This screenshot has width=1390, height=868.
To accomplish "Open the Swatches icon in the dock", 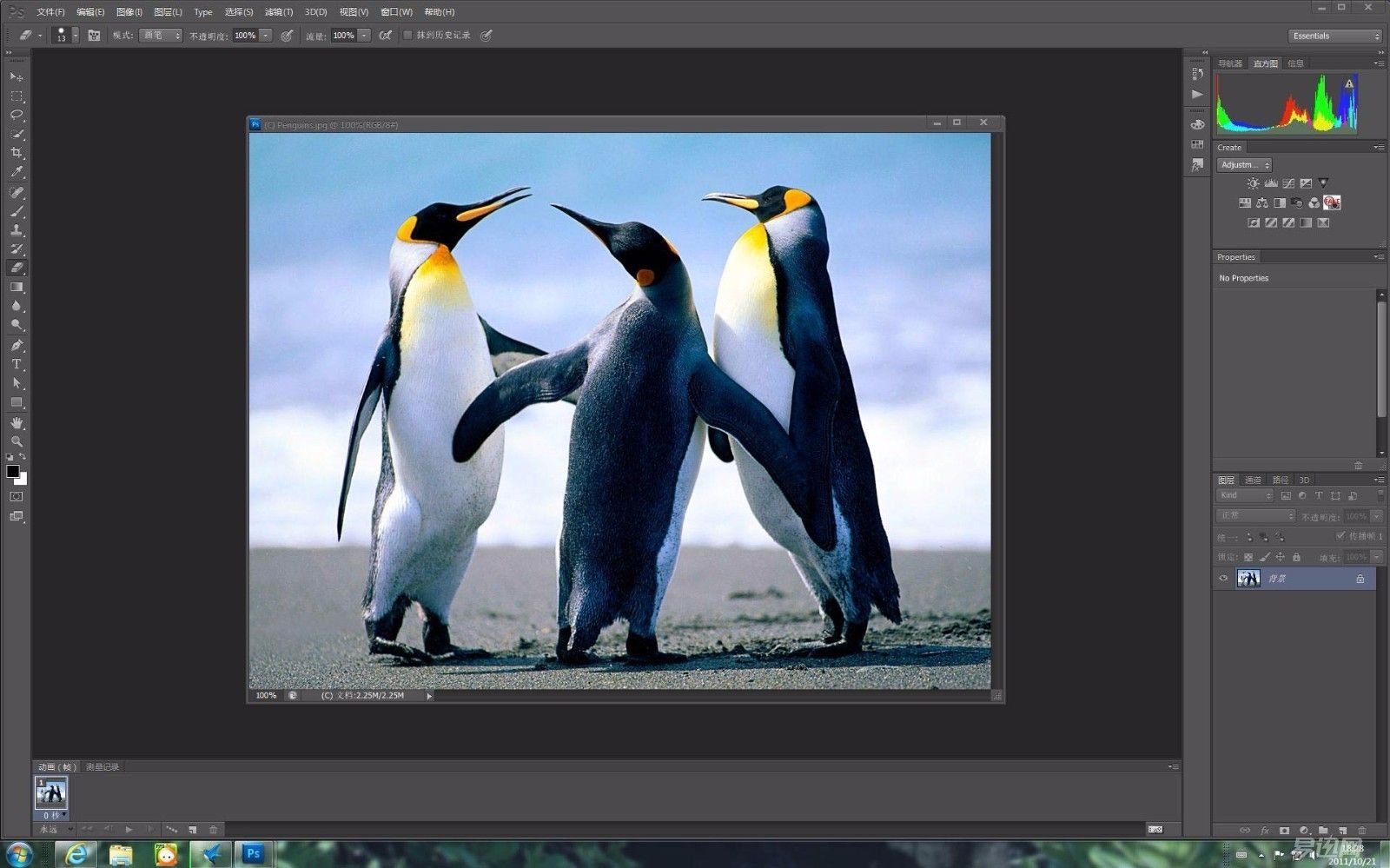I will (1198, 144).
